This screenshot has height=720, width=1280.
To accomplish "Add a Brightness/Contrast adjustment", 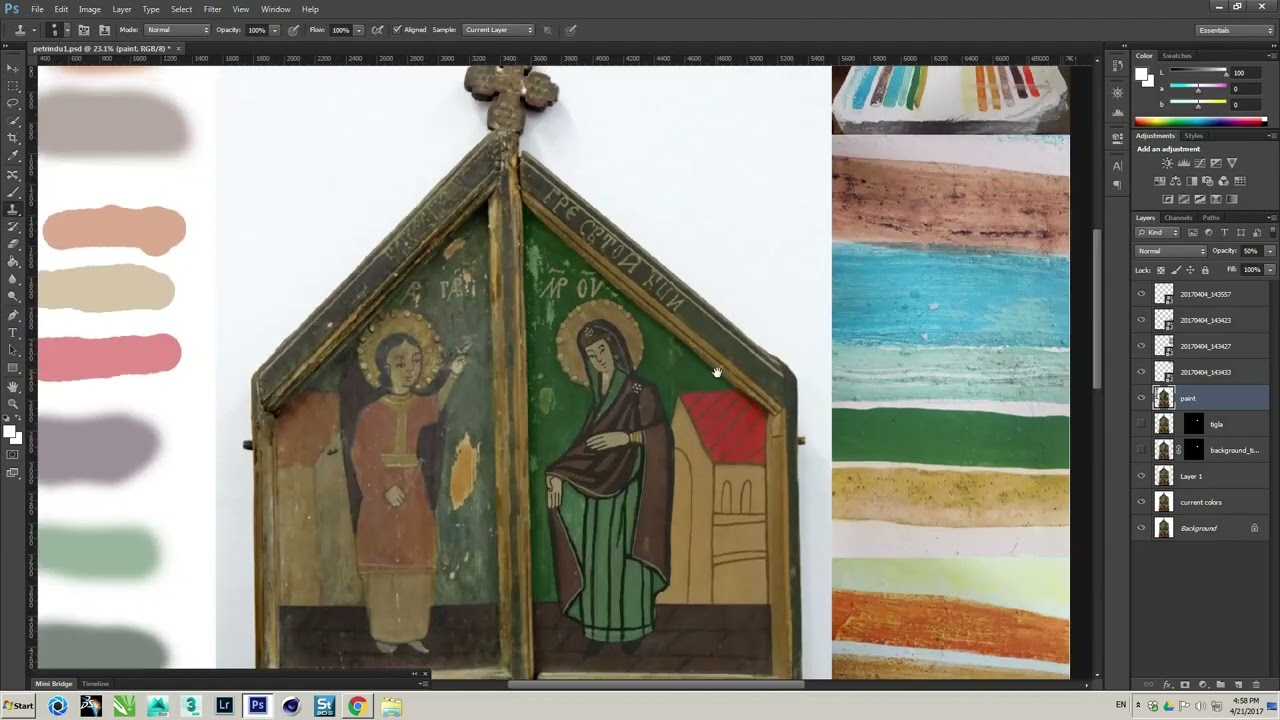I will point(1167,163).
